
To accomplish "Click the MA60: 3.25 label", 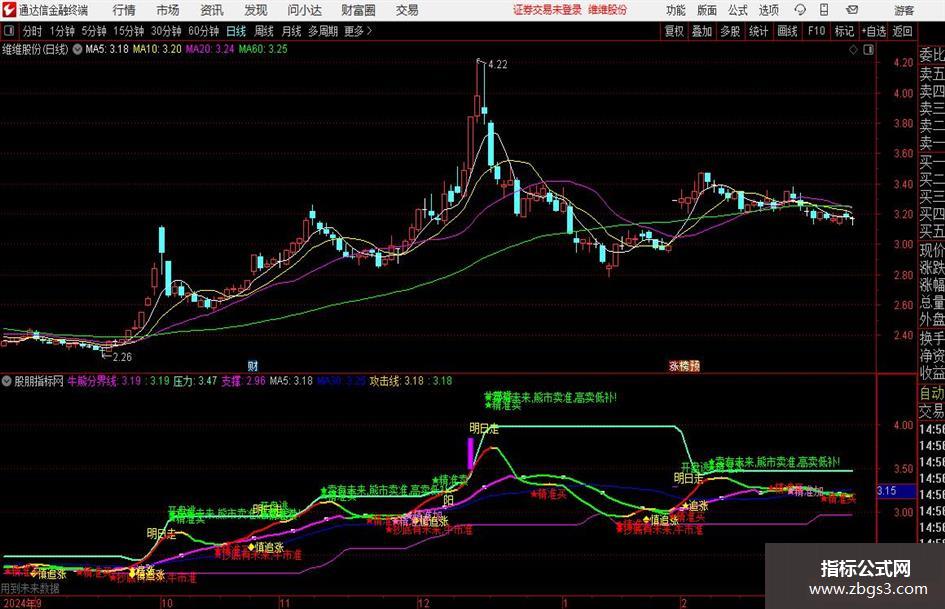I will tap(263, 49).
